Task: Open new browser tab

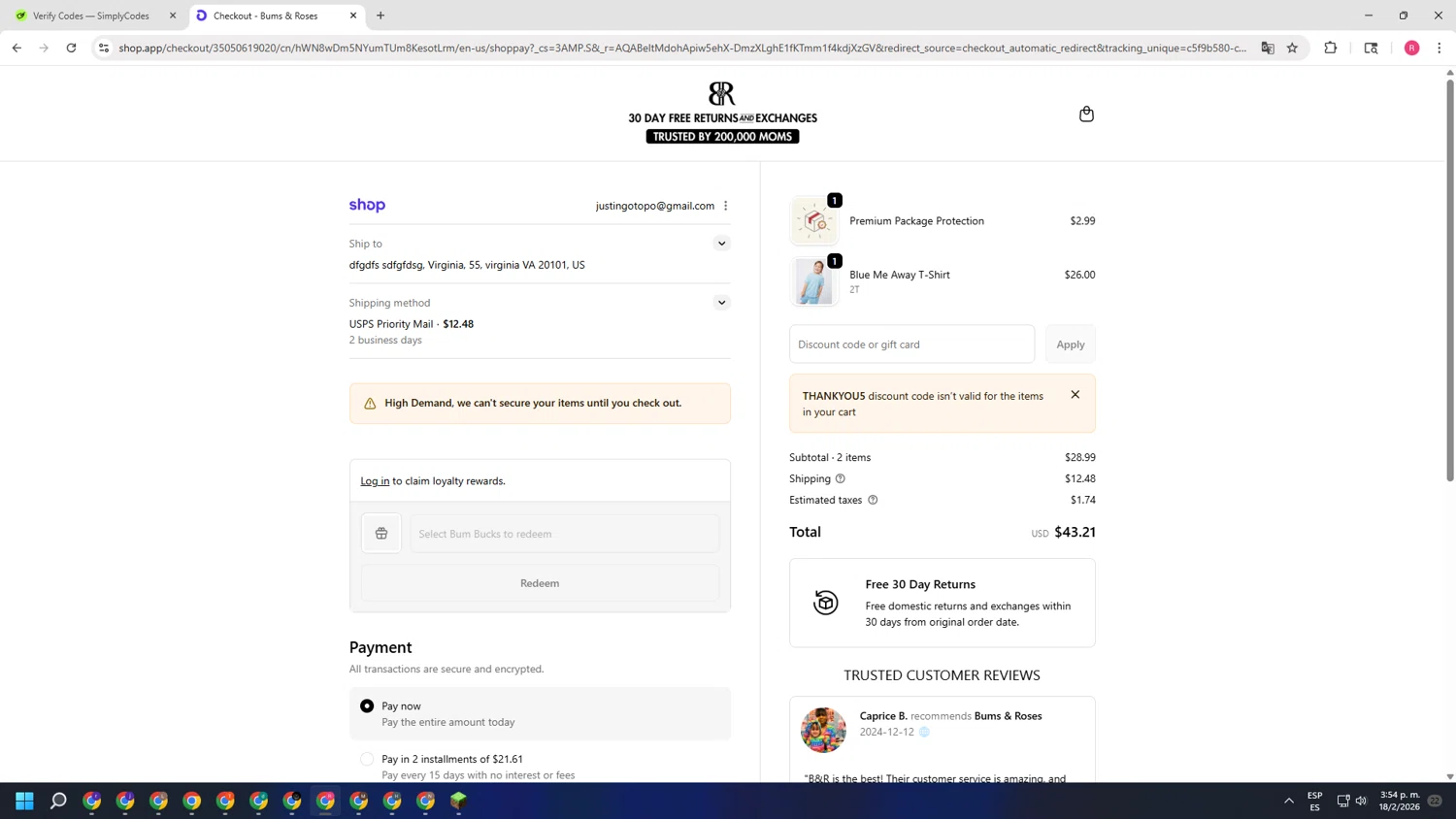Action: pos(381,16)
